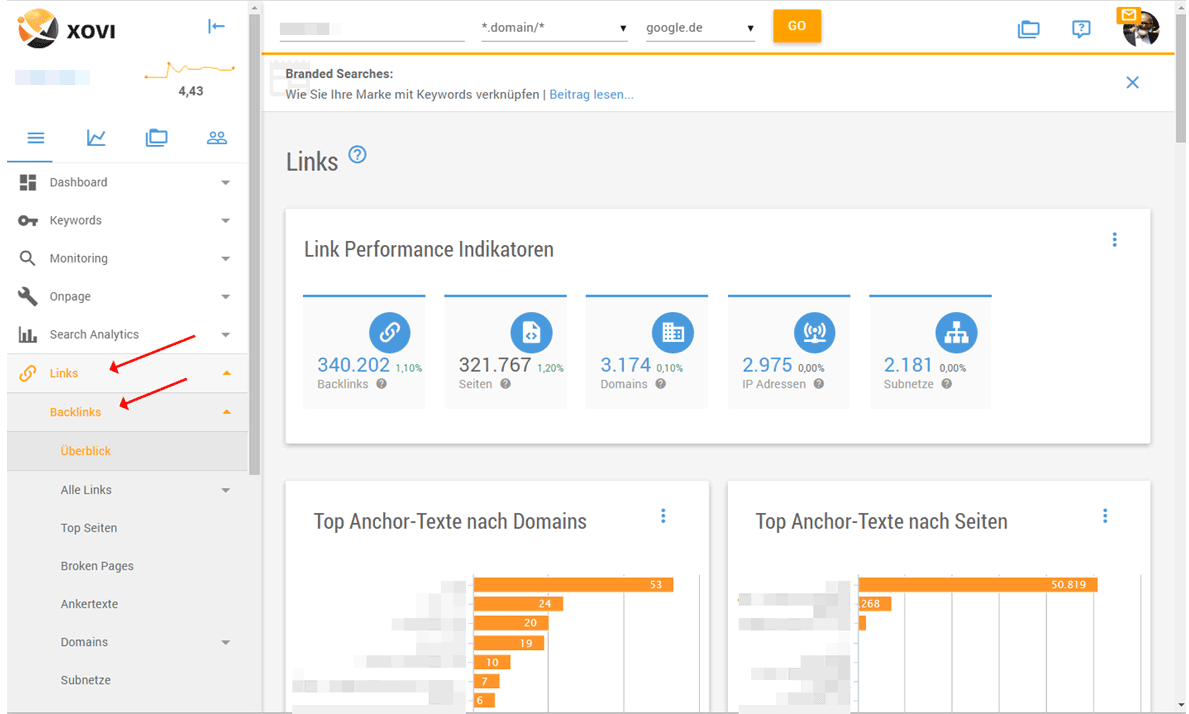Expand the Onpage menu arrow
The height and width of the screenshot is (714, 1189).
pyautogui.click(x=225, y=296)
